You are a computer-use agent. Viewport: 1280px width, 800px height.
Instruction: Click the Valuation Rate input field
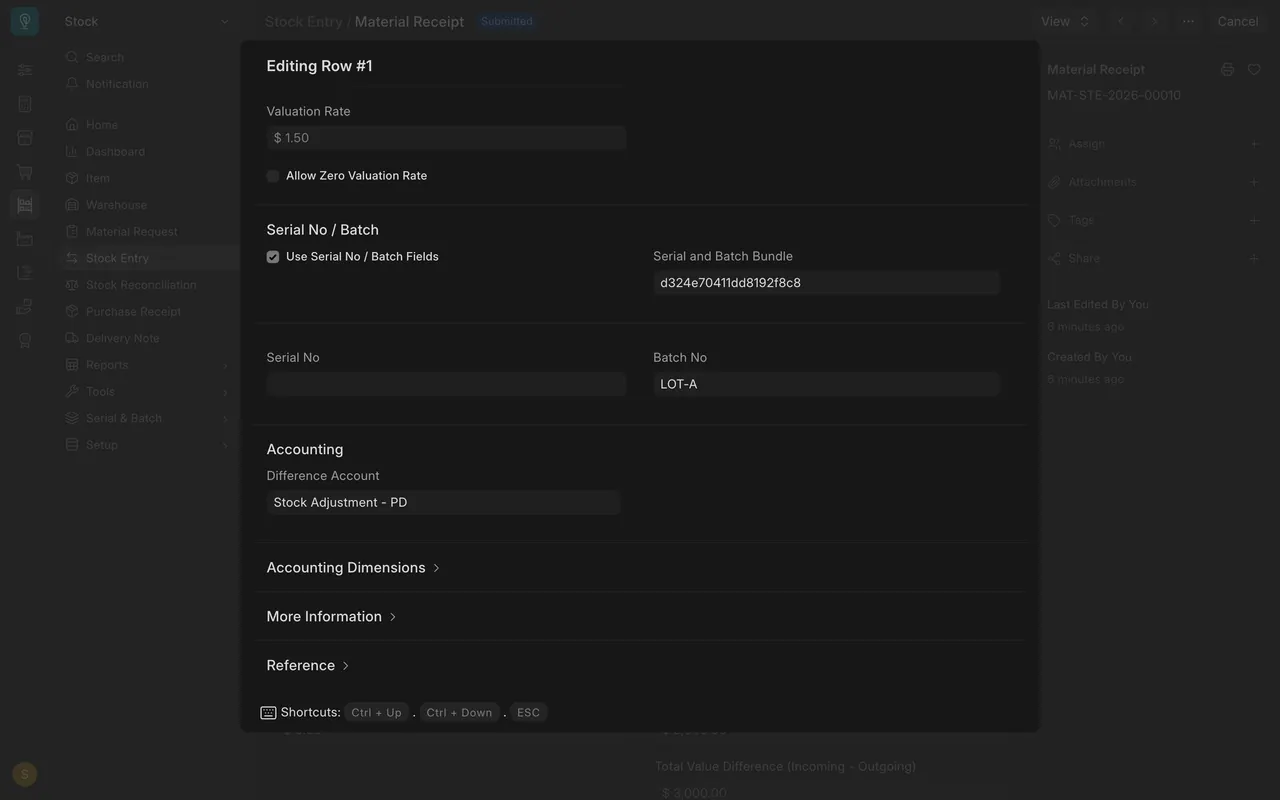pyautogui.click(x=446, y=138)
